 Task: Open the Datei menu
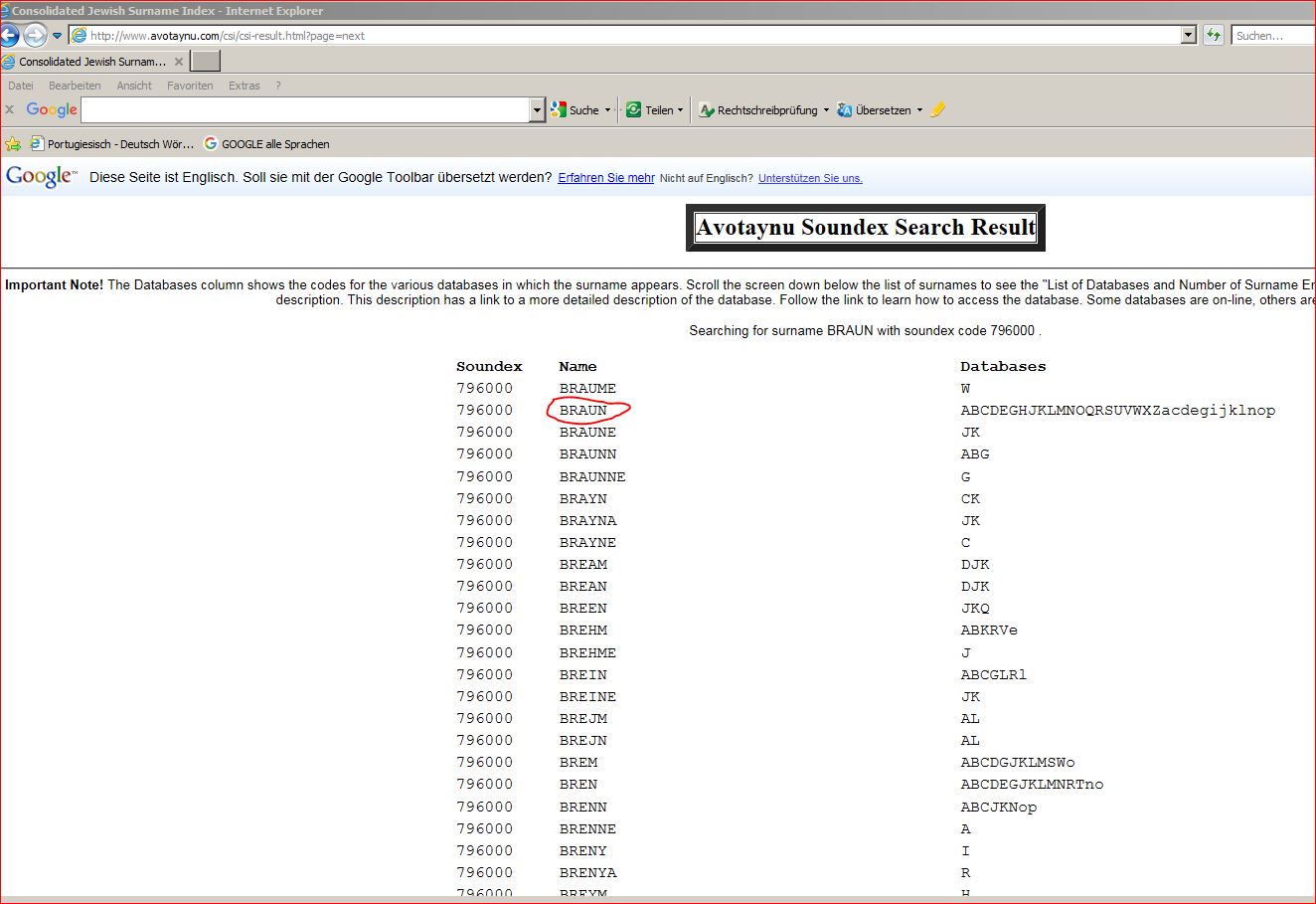(x=21, y=86)
